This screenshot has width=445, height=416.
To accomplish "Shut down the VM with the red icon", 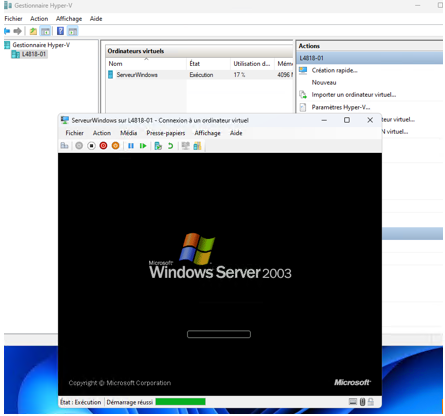I will 103,146.
